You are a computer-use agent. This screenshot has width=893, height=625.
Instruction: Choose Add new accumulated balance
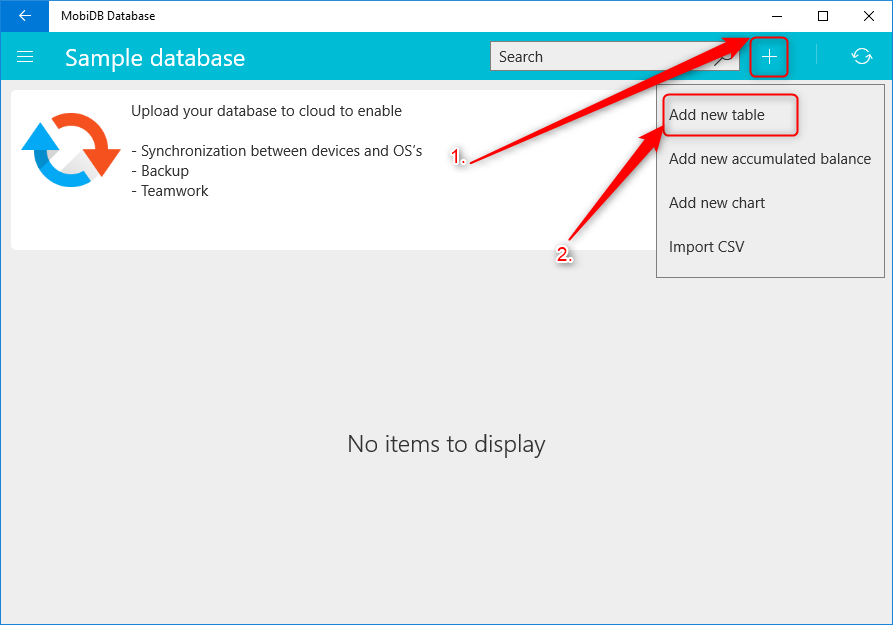click(769, 159)
